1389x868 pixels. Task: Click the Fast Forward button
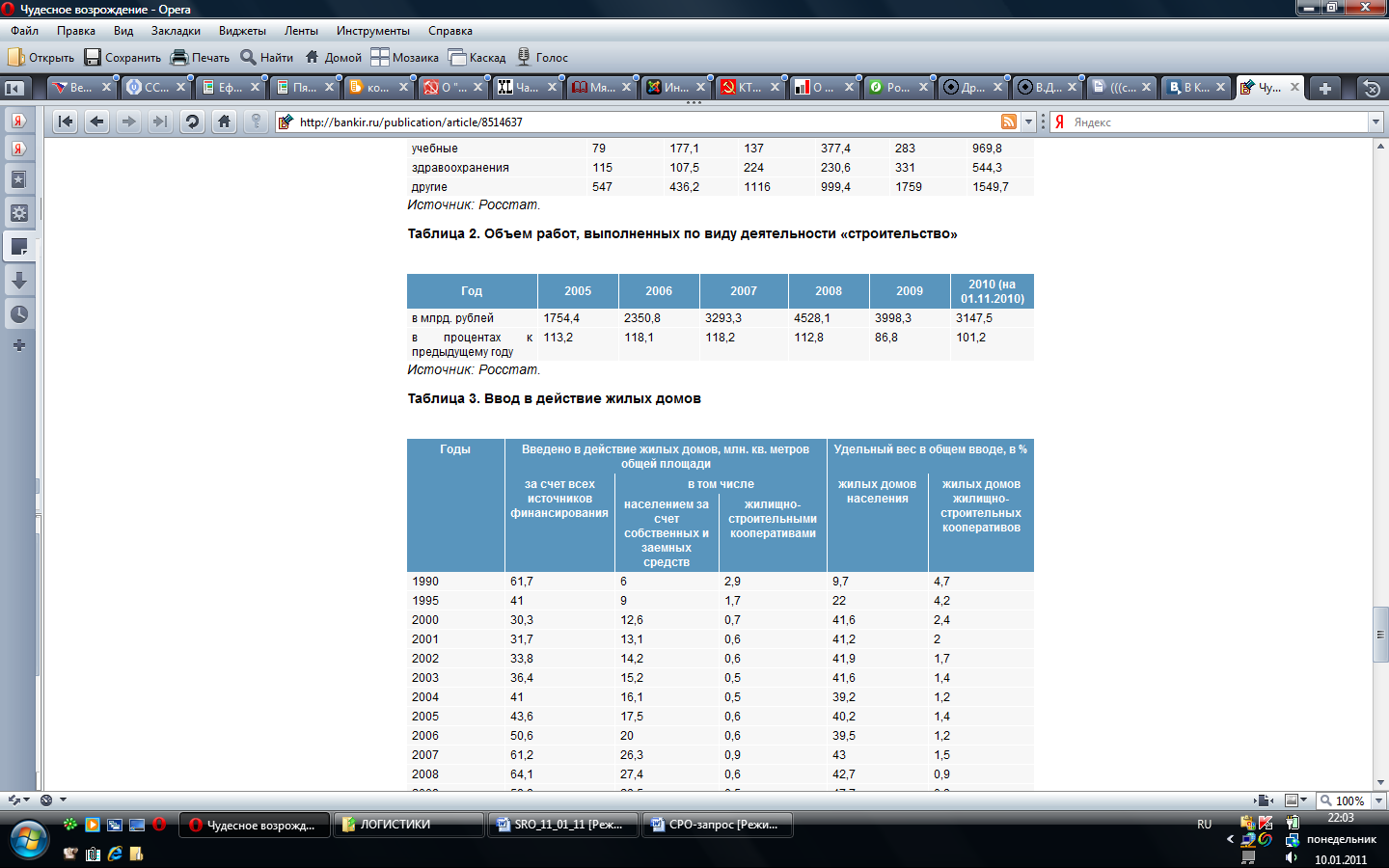[x=160, y=122]
